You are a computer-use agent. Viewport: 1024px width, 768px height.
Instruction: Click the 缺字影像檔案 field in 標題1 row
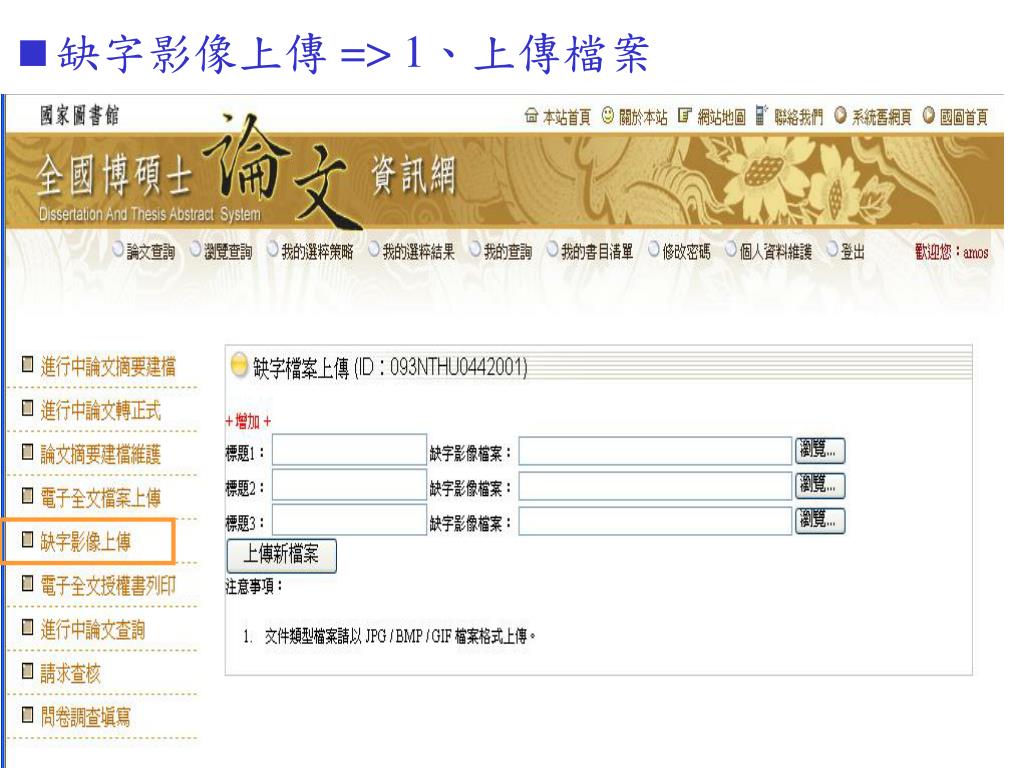pos(656,451)
